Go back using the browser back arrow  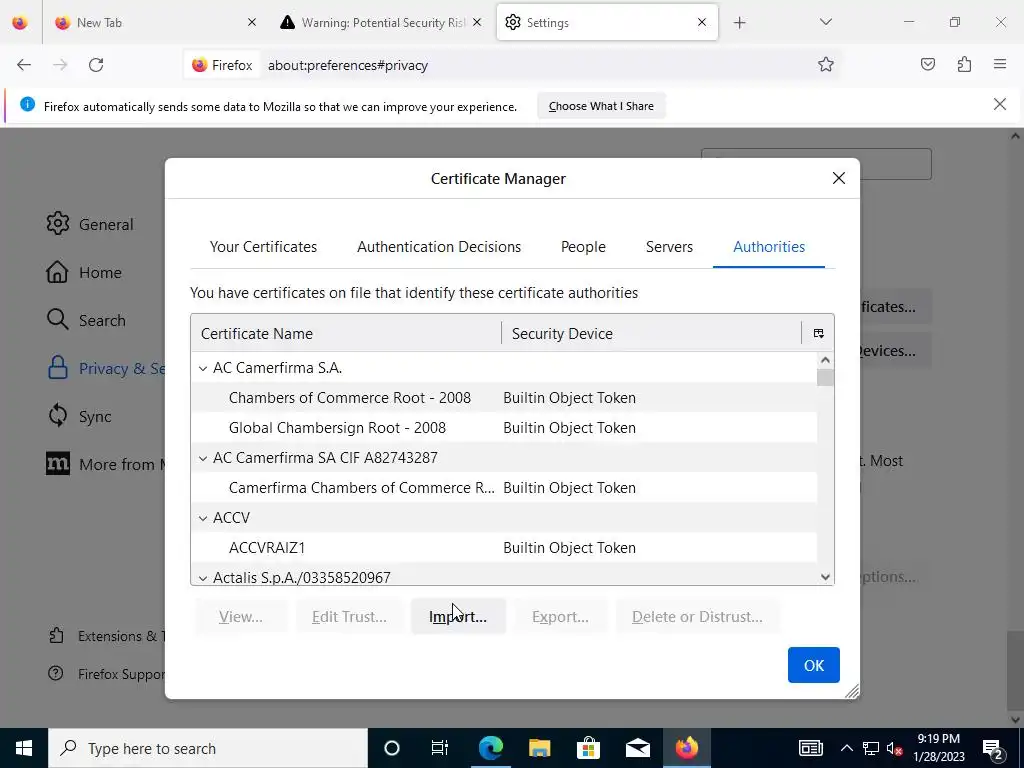pos(24,65)
